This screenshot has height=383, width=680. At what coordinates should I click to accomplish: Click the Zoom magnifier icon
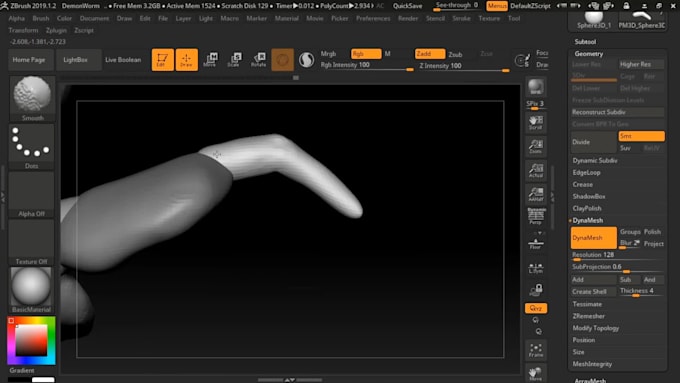click(536, 146)
